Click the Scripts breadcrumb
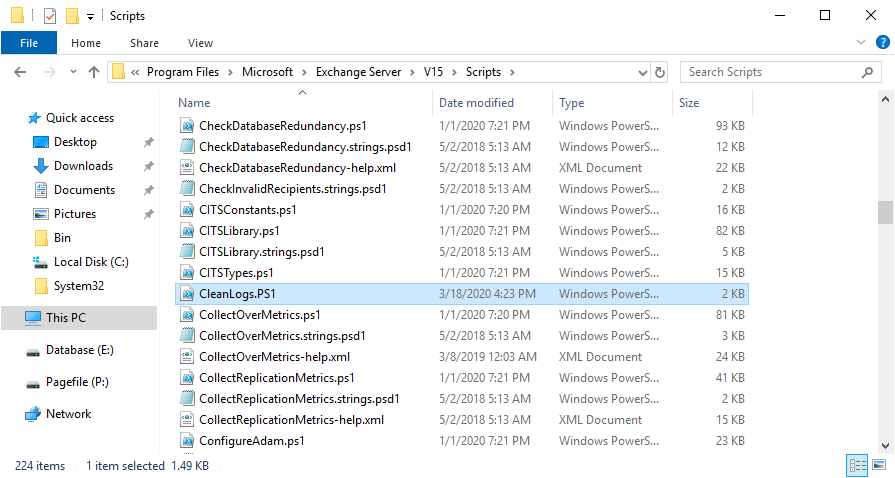Viewport: 895px width, 478px height. pos(483,72)
